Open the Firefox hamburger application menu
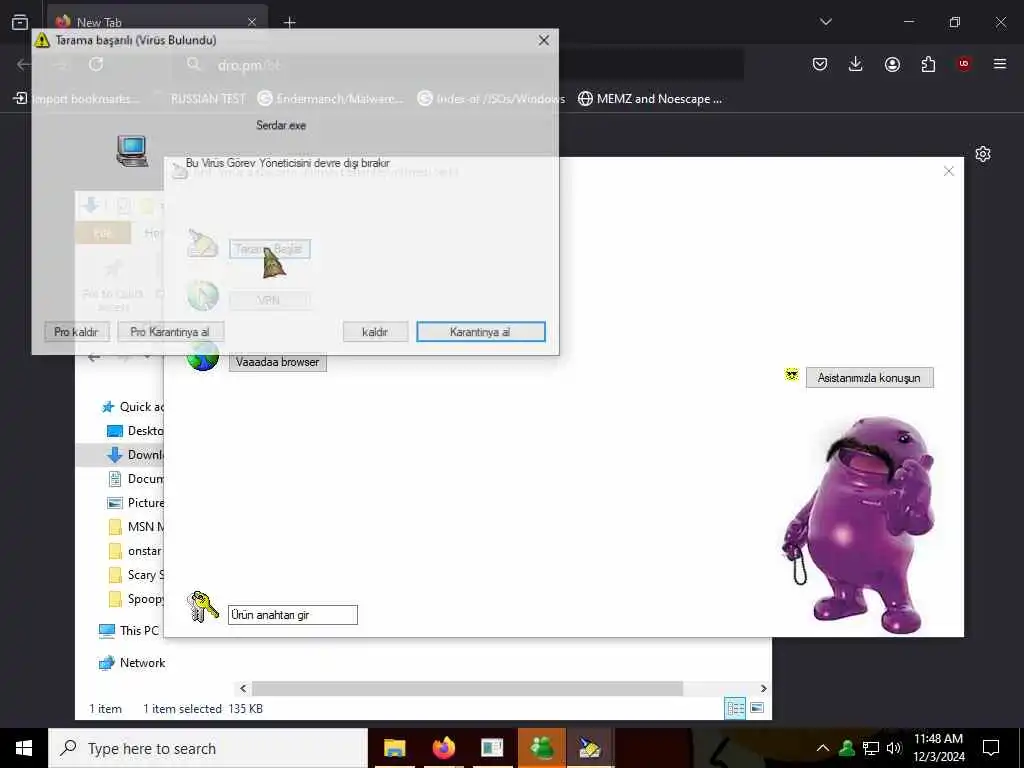The width and height of the screenshot is (1024, 768). pos(1000,64)
